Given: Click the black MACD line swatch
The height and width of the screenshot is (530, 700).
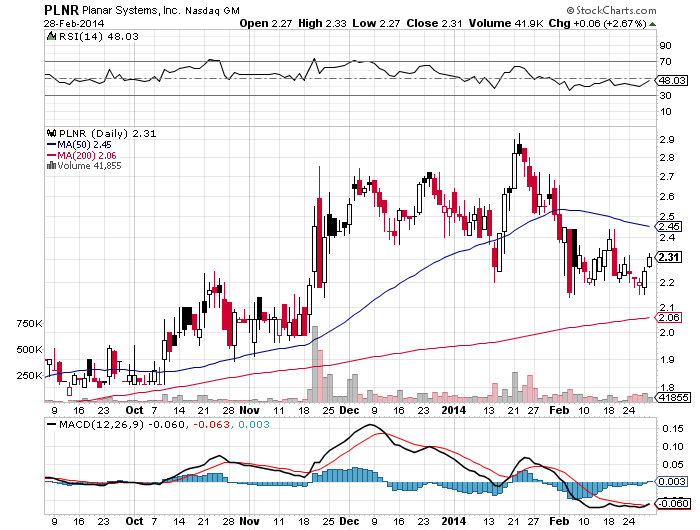Looking at the screenshot, I should pos(52,425).
